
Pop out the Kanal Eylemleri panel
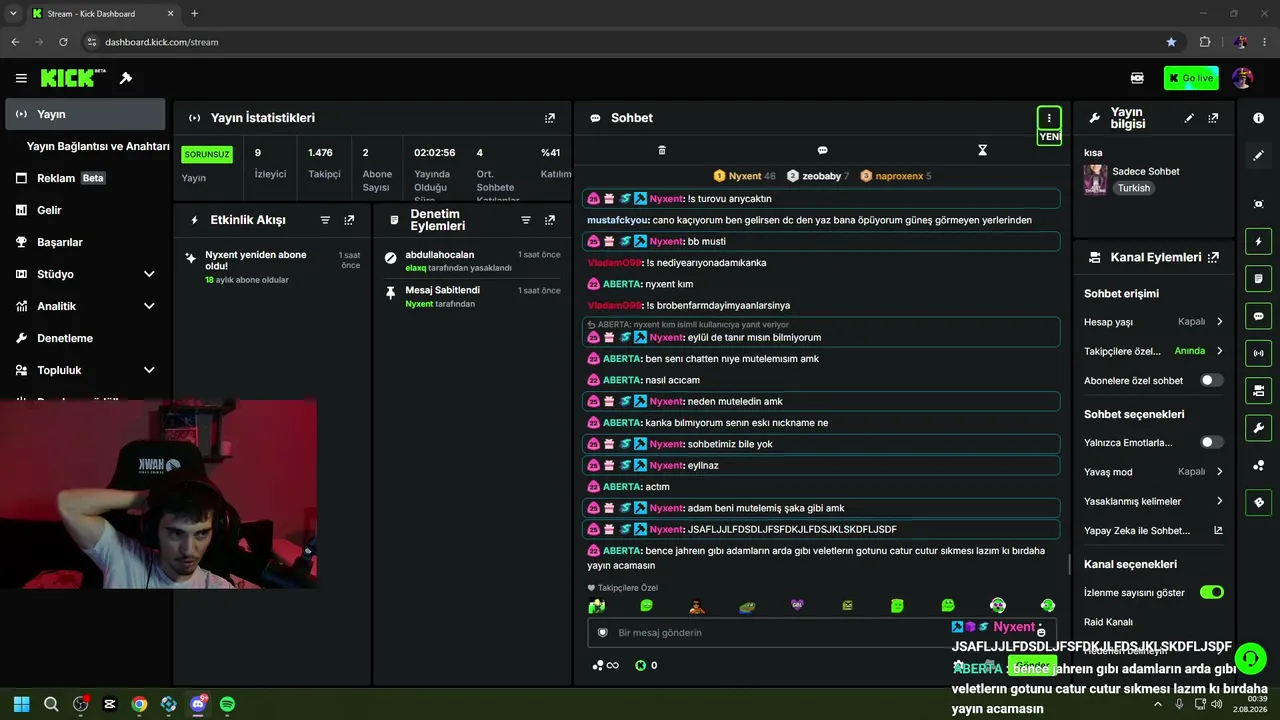click(x=1213, y=257)
